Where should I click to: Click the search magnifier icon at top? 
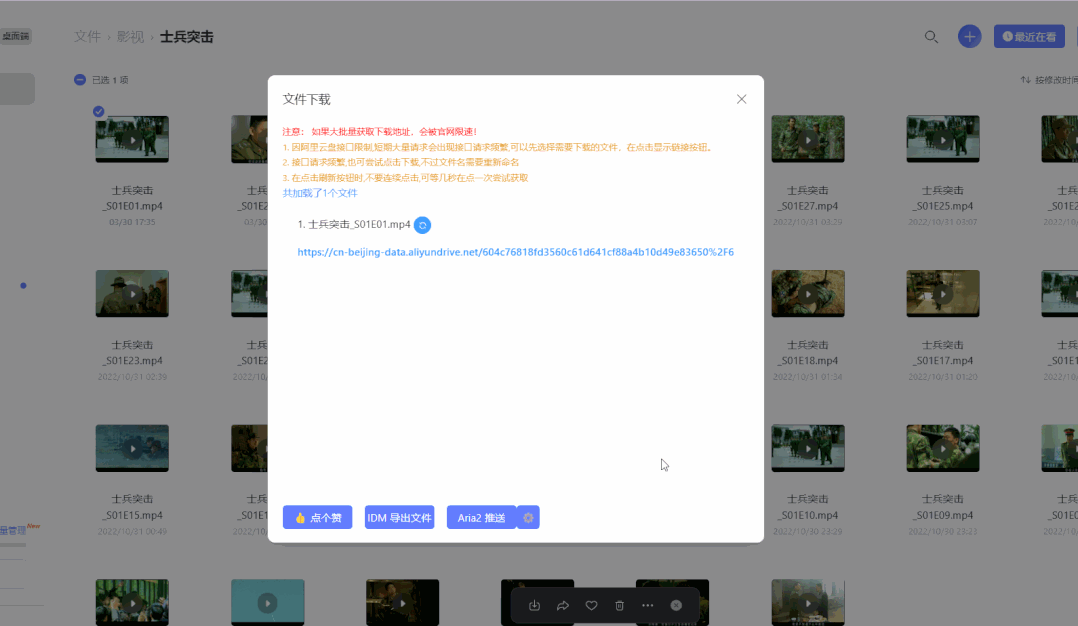931,37
